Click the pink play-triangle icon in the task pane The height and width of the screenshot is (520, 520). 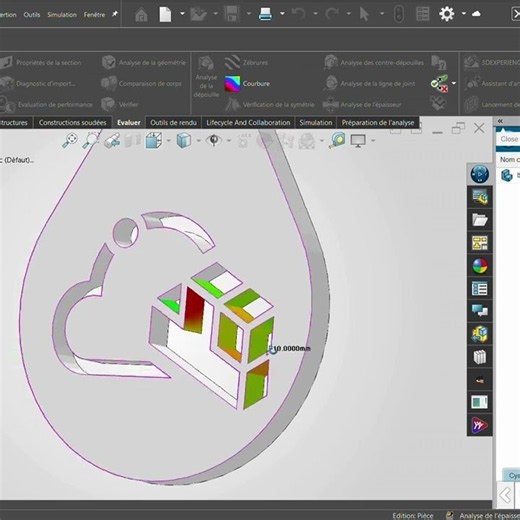(x=480, y=425)
